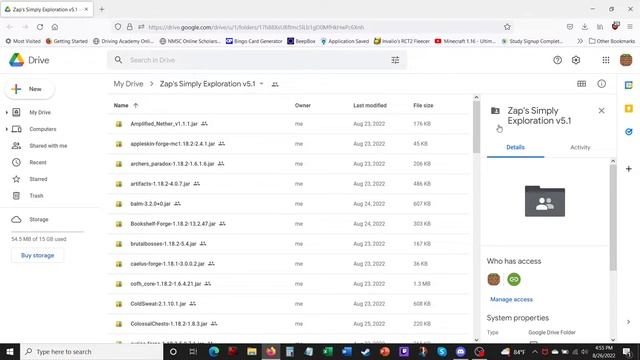This screenshot has height=360, width=640.
Task: Expand My Drive tree arrow
Action: coord(7,112)
